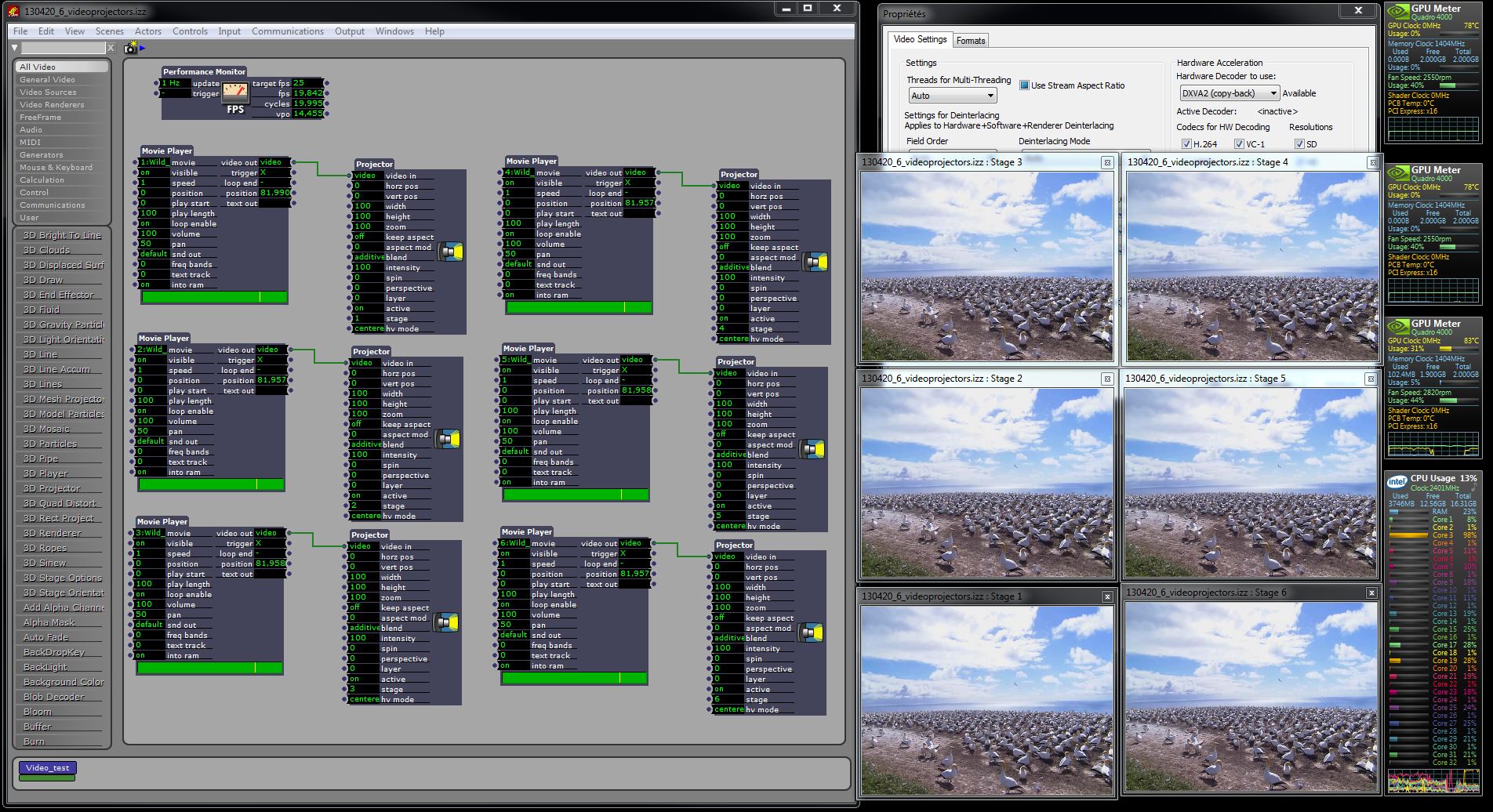1493x812 pixels.
Task: Toggle the active value on the Projector for 6:Wild
Action: point(728,689)
